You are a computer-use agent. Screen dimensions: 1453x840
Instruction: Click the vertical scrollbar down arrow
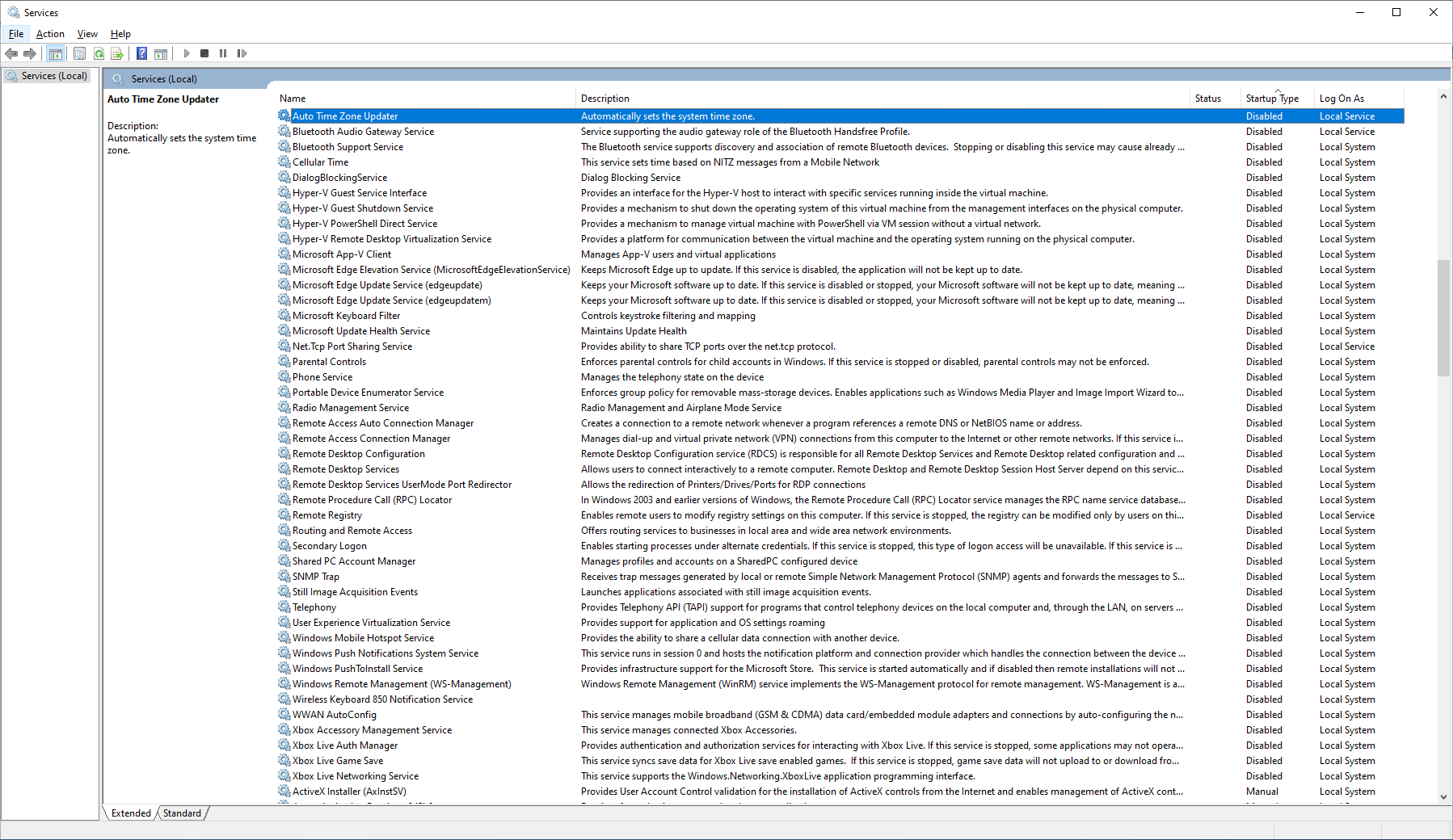(x=1443, y=797)
